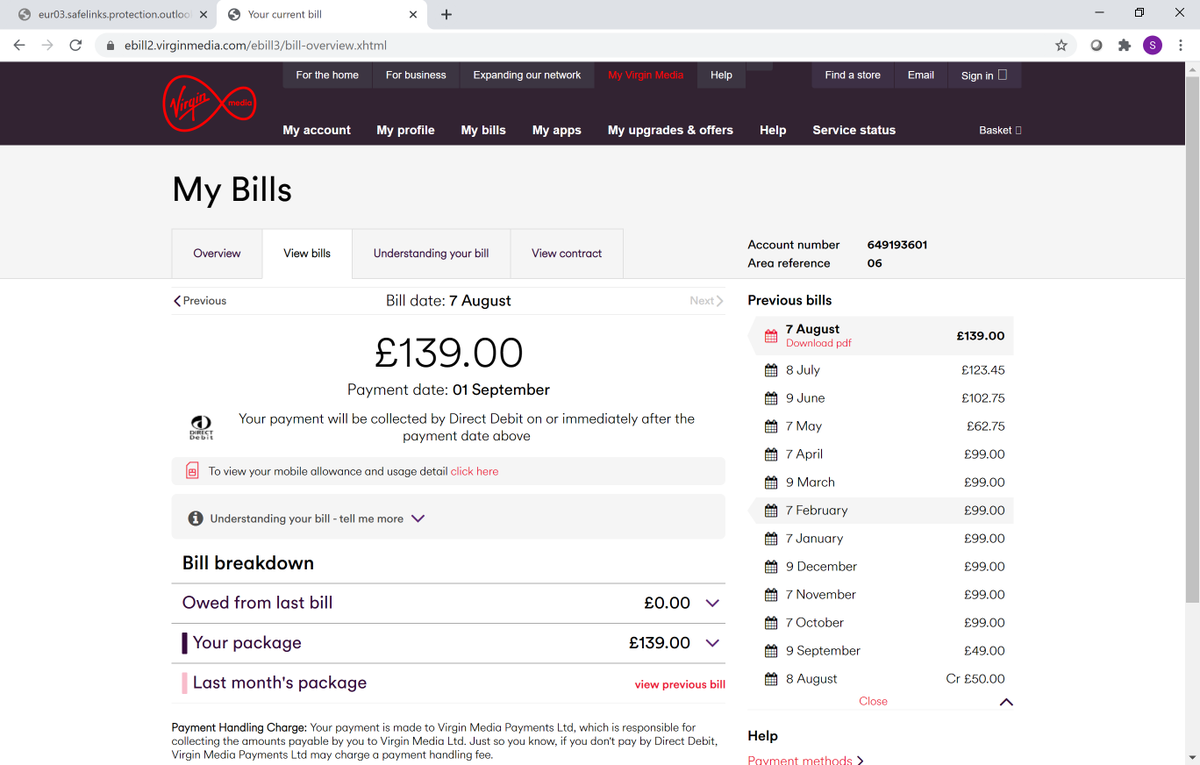Click the calendar icon for 7 April bill

coord(771,454)
